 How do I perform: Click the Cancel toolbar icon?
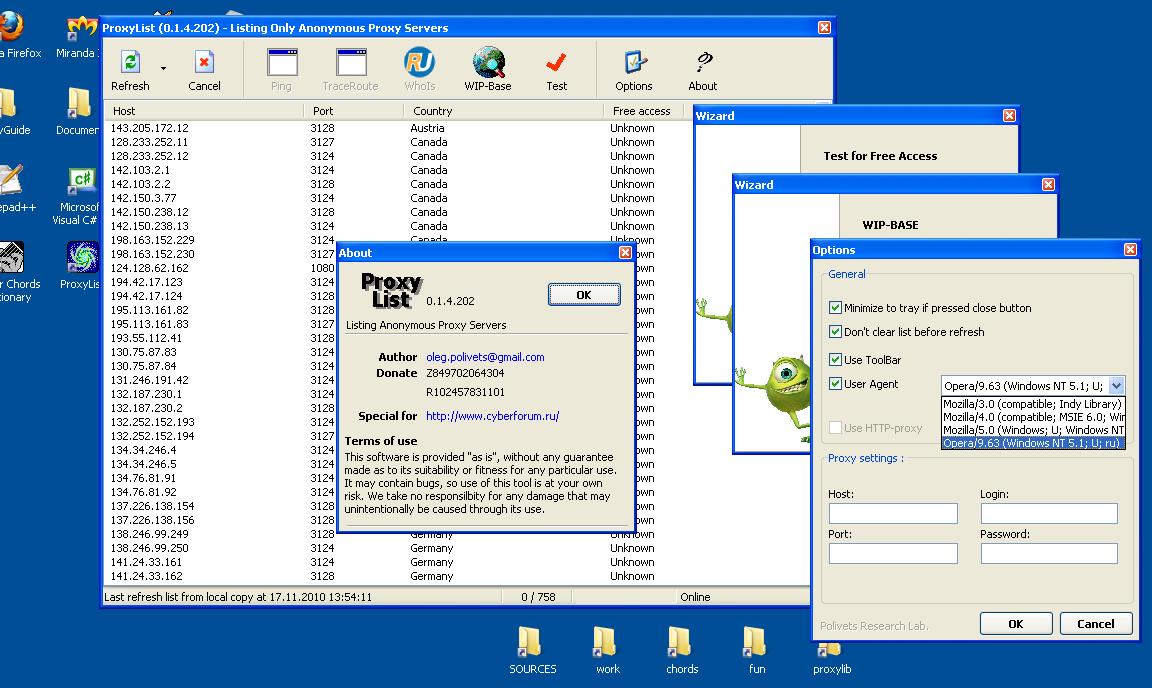tap(204, 62)
